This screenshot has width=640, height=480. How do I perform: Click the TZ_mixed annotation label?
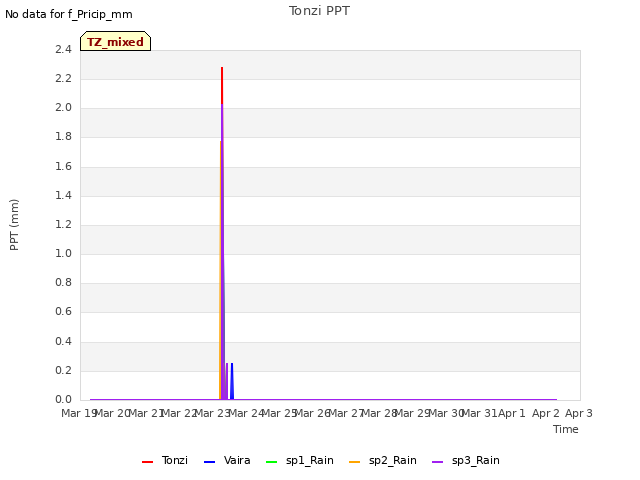116,41
